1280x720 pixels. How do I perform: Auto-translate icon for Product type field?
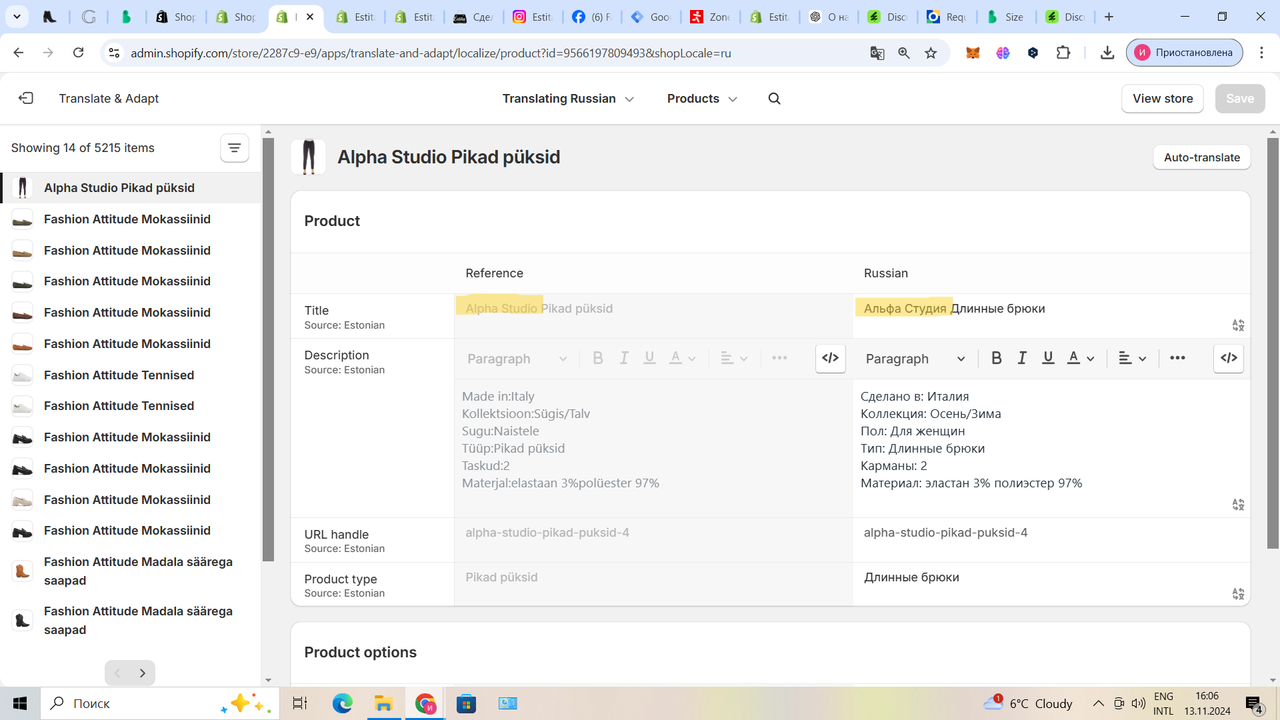tap(1238, 594)
